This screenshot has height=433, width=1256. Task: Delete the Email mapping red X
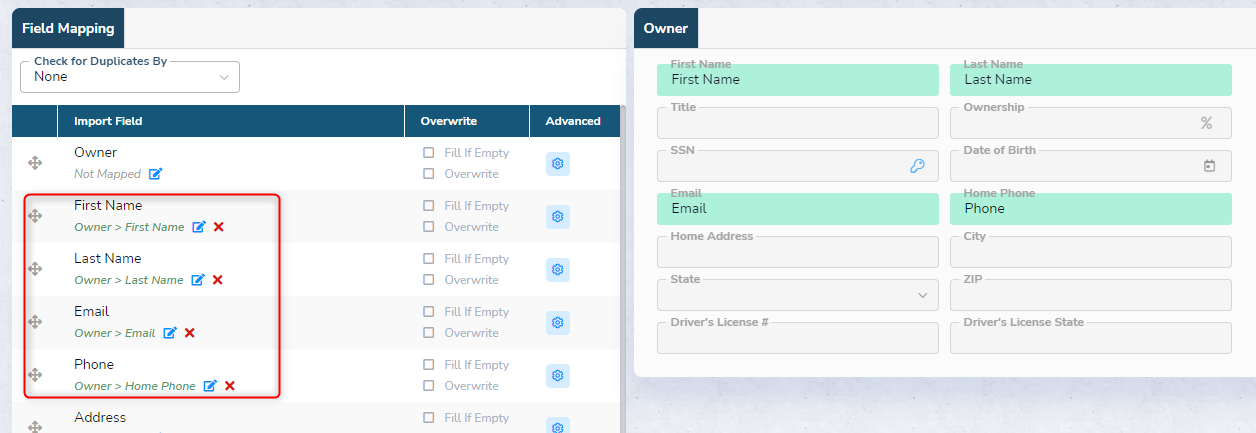[189, 333]
